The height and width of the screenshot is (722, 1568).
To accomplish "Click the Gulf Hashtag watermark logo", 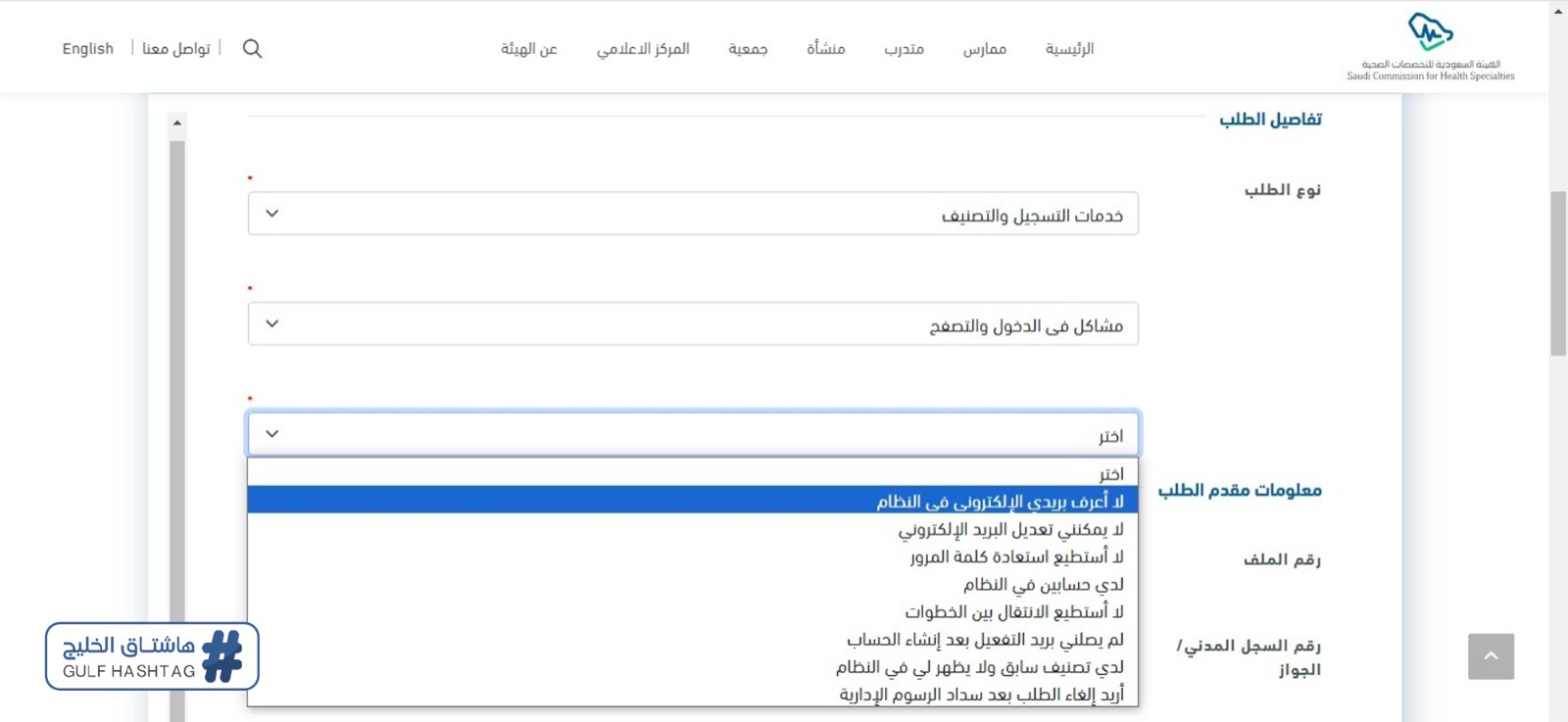I will click(x=152, y=656).
